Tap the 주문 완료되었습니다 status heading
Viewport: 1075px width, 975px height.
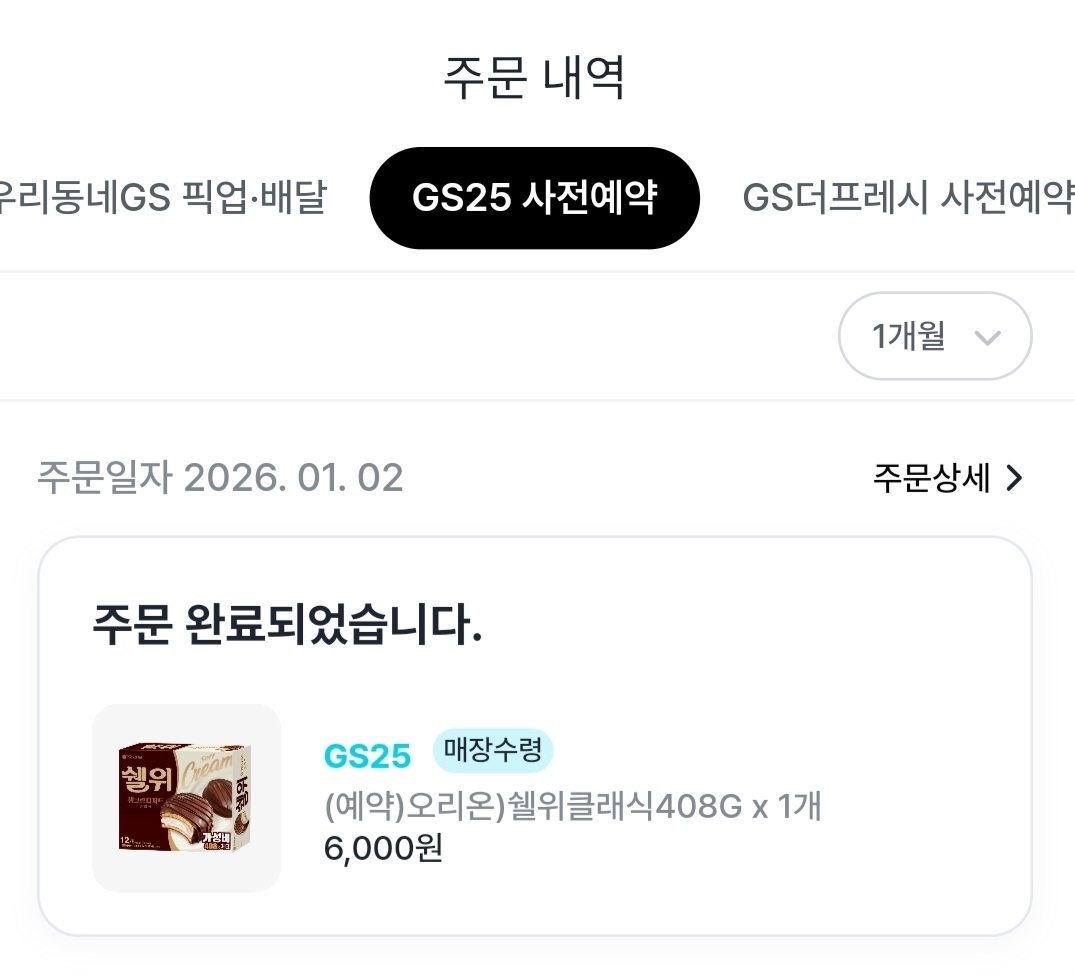point(287,627)
